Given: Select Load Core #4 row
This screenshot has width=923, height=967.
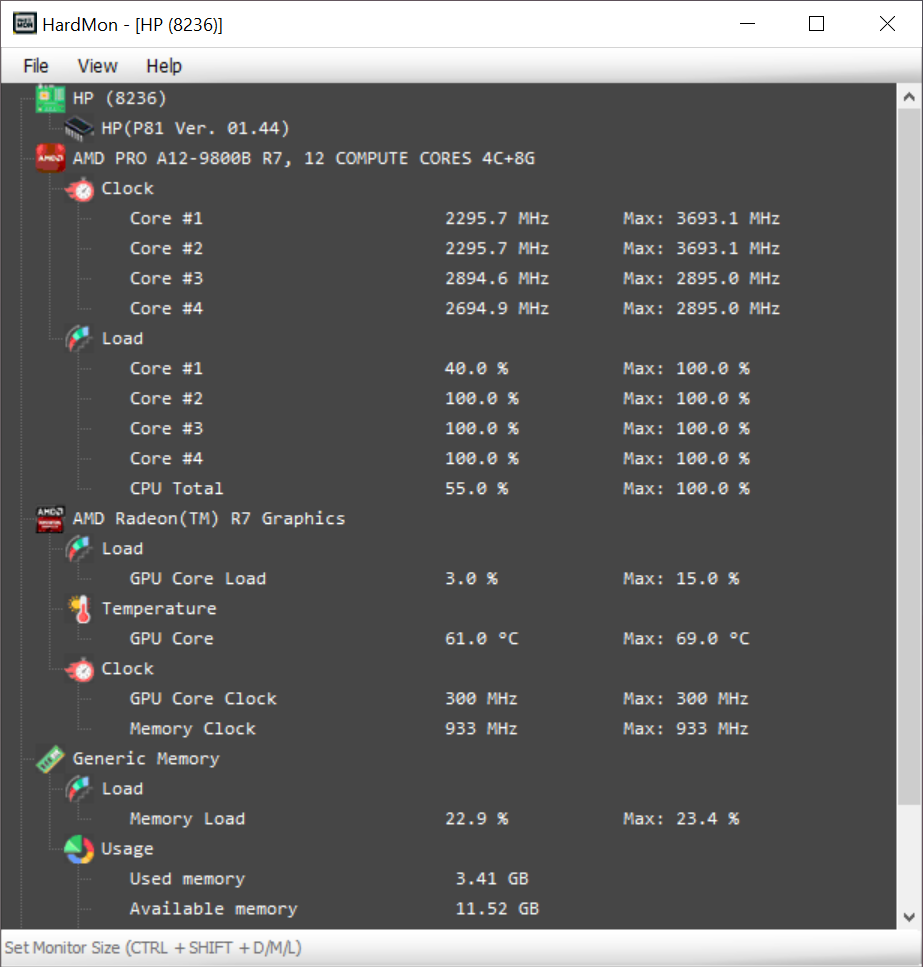Looking at the screenshot, I should (x=440, y=459).
